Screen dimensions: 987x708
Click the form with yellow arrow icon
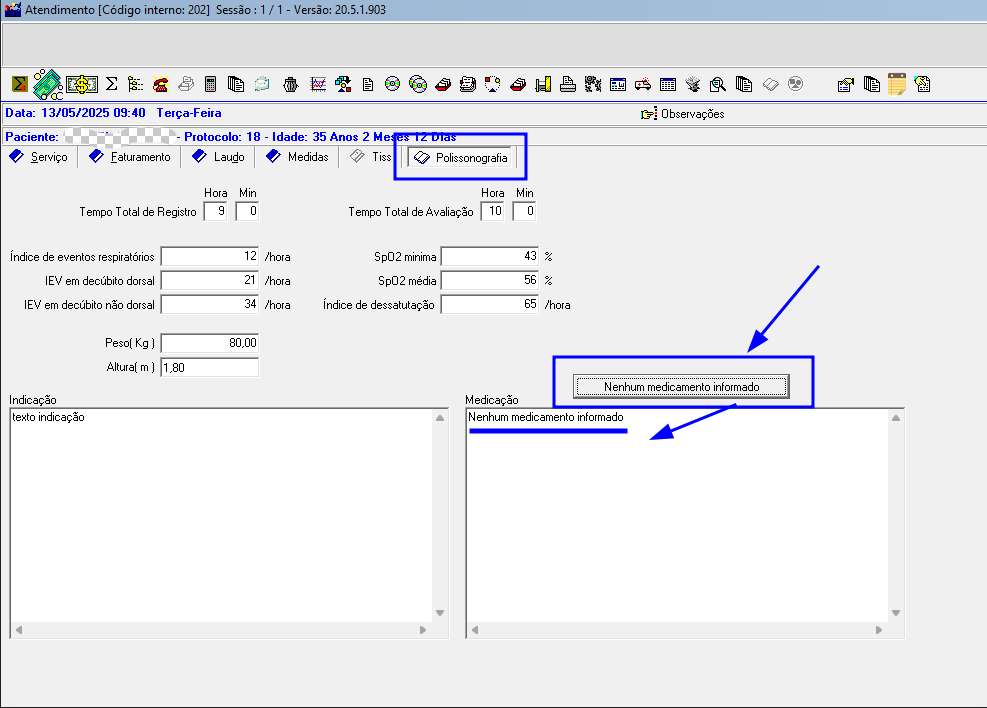tap(846, 84)
